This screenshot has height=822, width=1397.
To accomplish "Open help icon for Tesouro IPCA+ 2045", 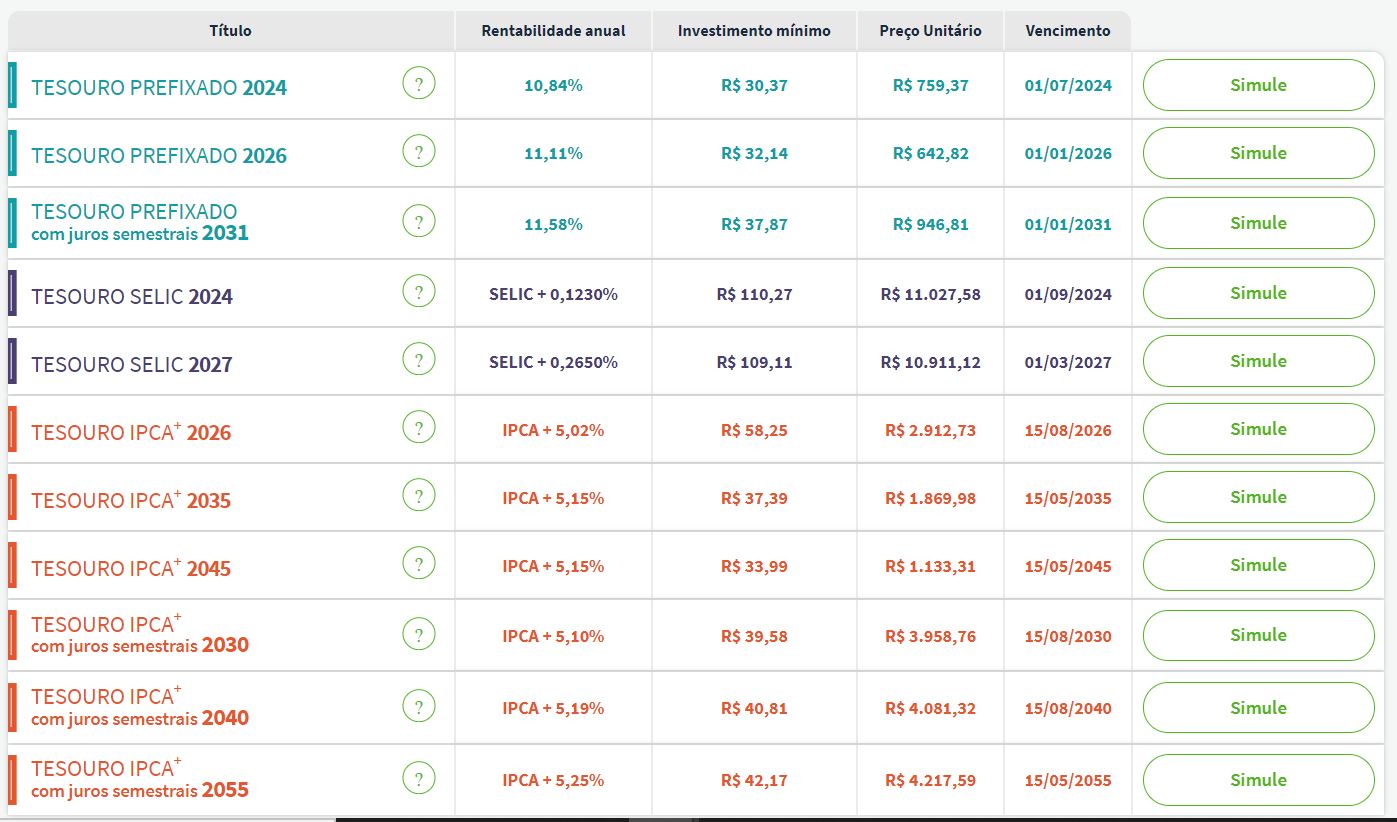I will pos(419,564).
